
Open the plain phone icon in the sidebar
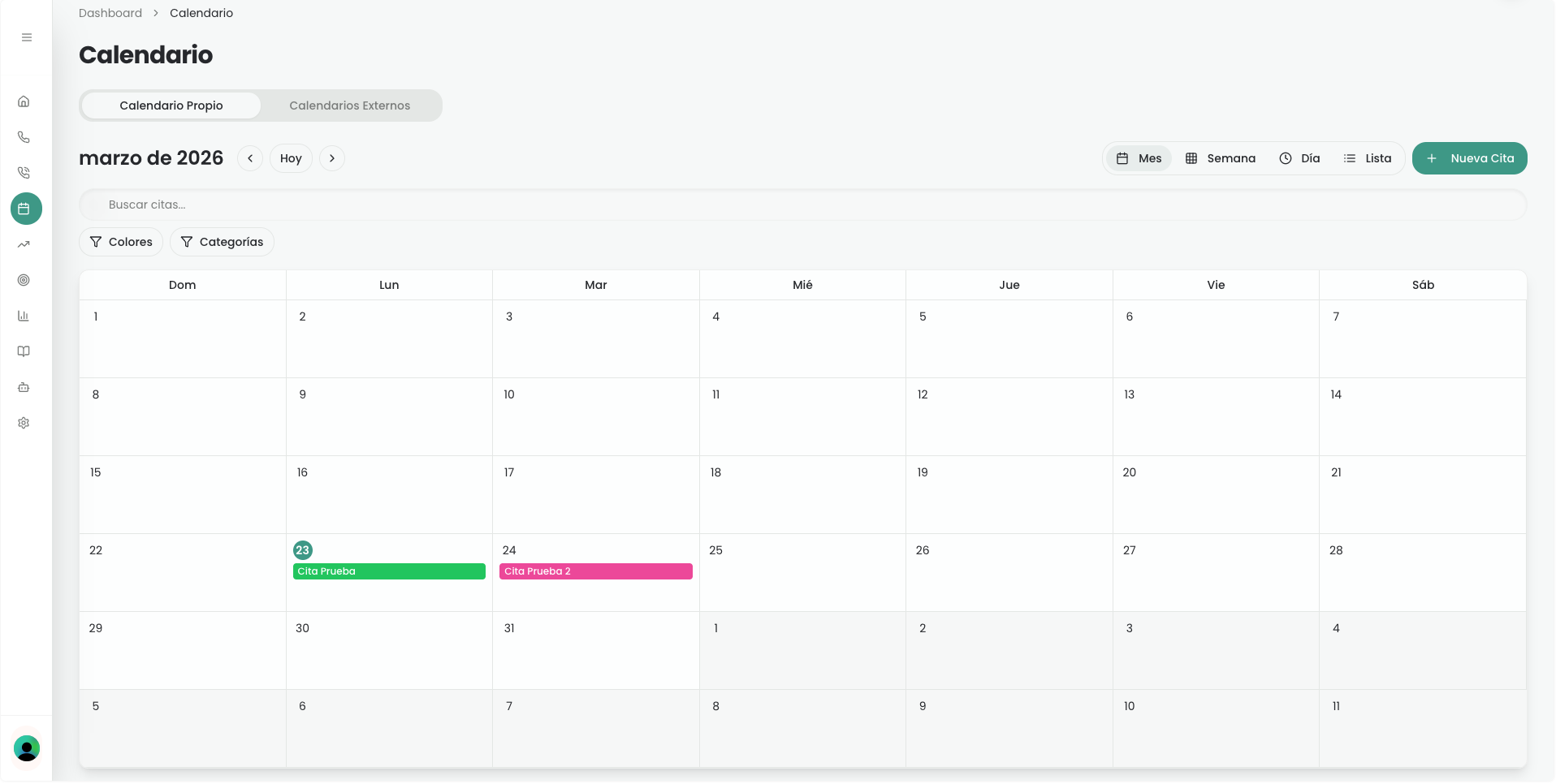pos(24,137)
